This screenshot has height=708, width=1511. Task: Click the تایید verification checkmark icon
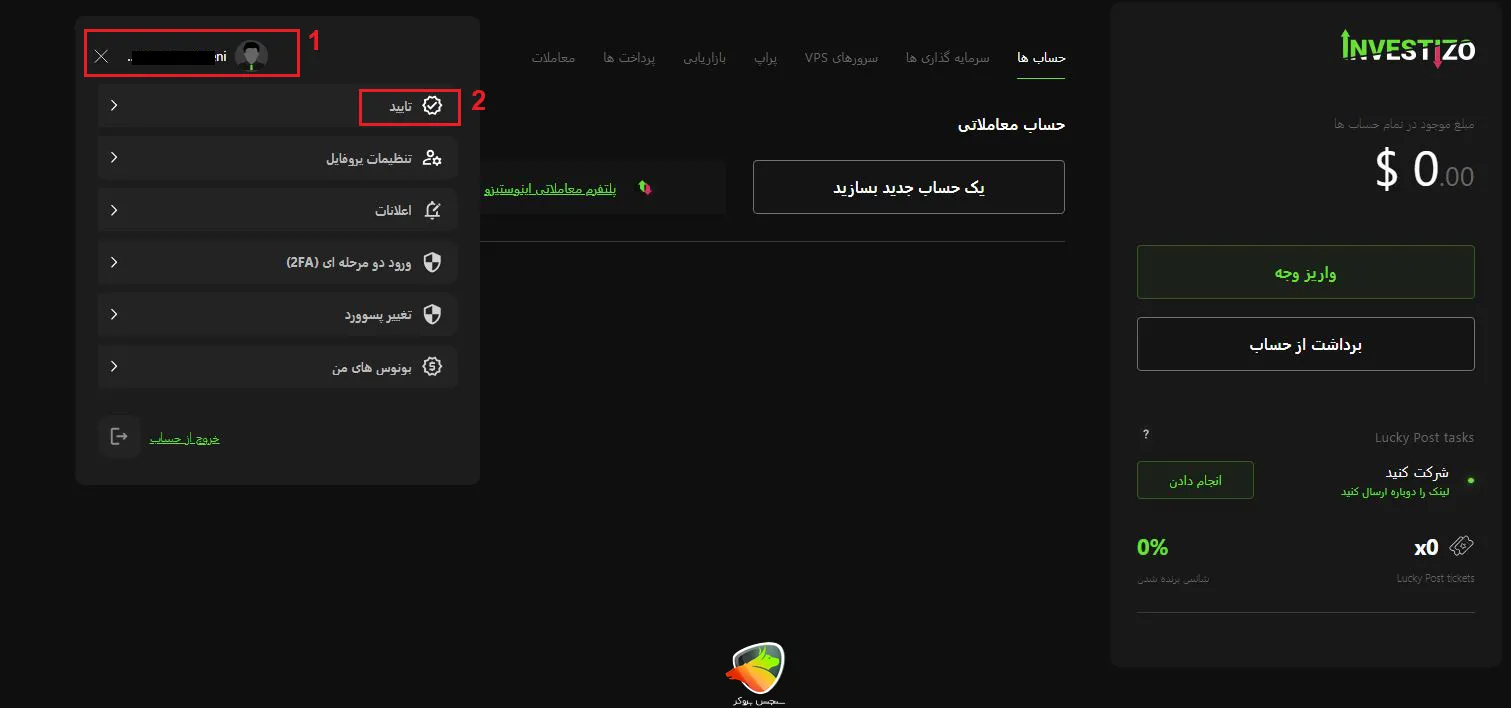(431, 103)
